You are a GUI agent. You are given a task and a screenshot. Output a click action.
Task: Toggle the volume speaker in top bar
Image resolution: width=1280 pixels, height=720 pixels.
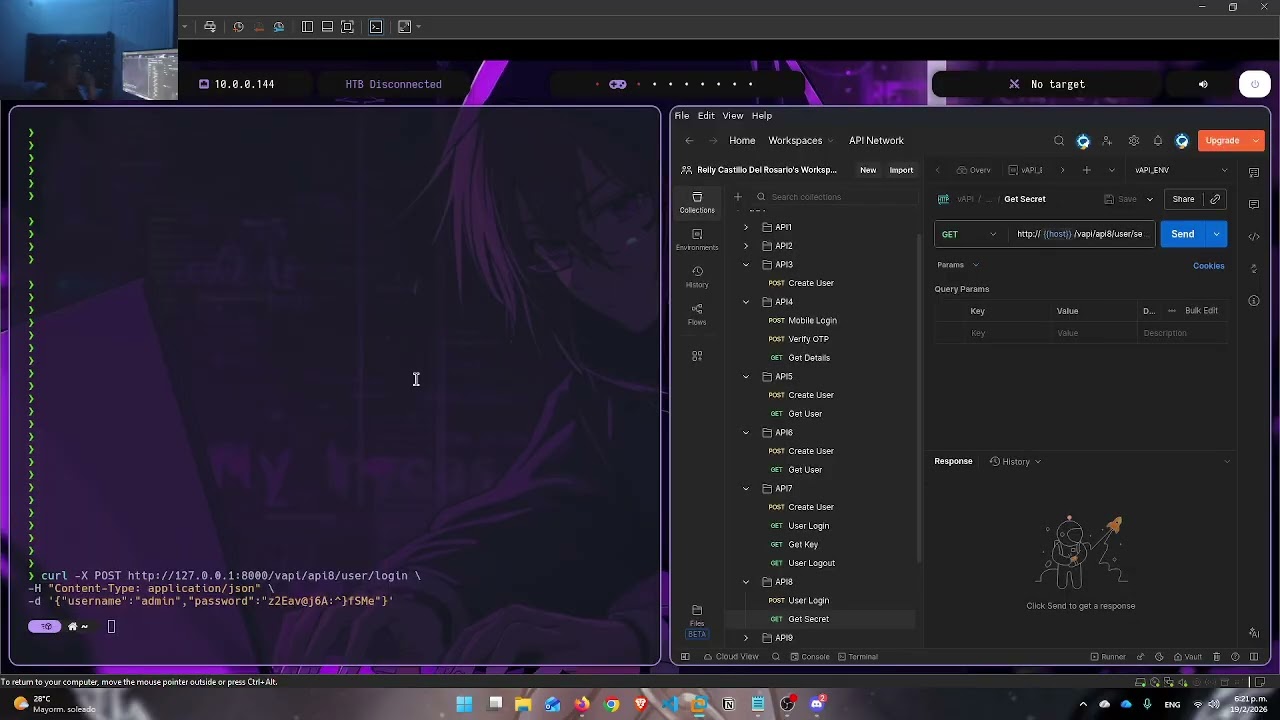click(1203, 84)
